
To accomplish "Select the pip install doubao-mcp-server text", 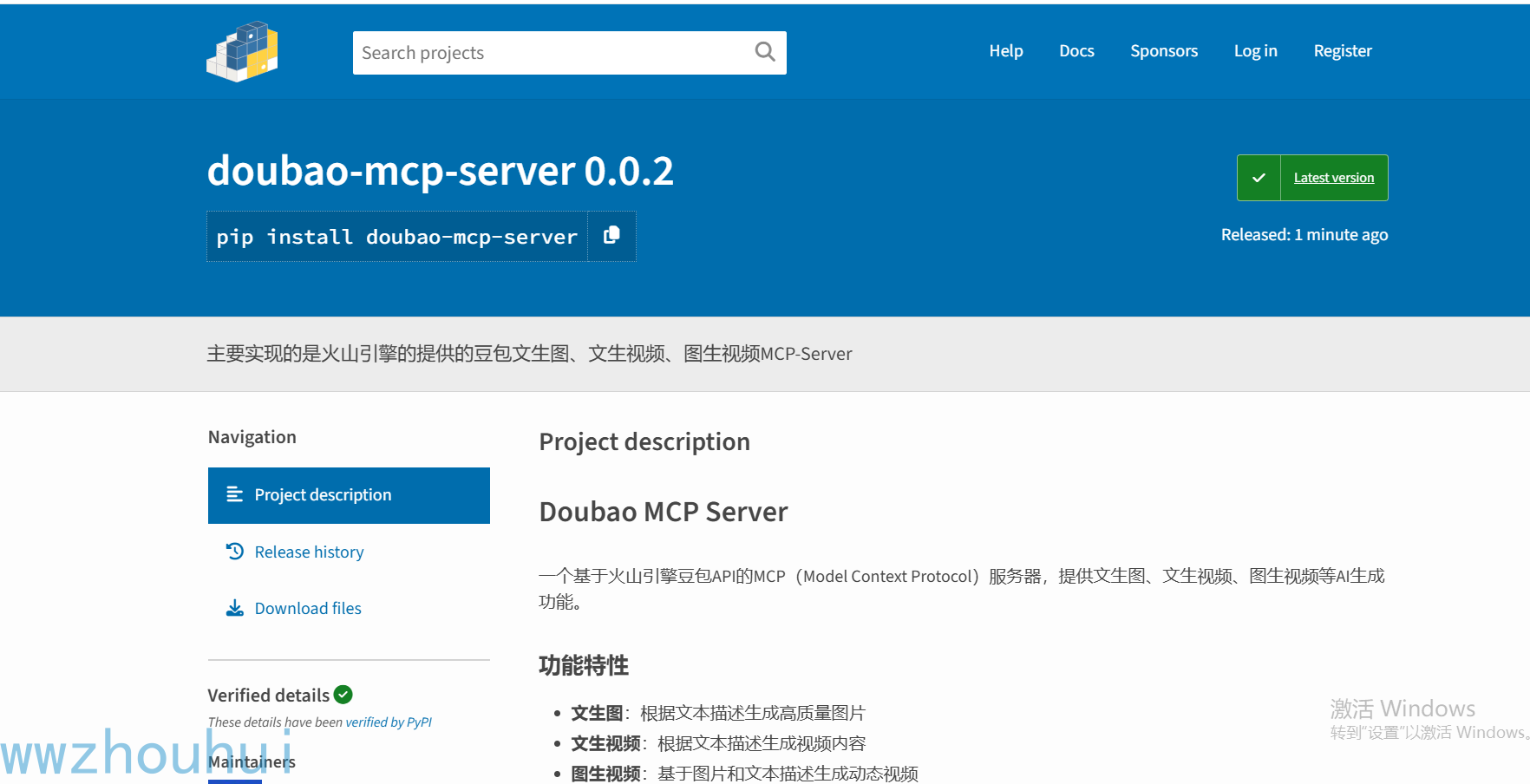I will 396,237.
